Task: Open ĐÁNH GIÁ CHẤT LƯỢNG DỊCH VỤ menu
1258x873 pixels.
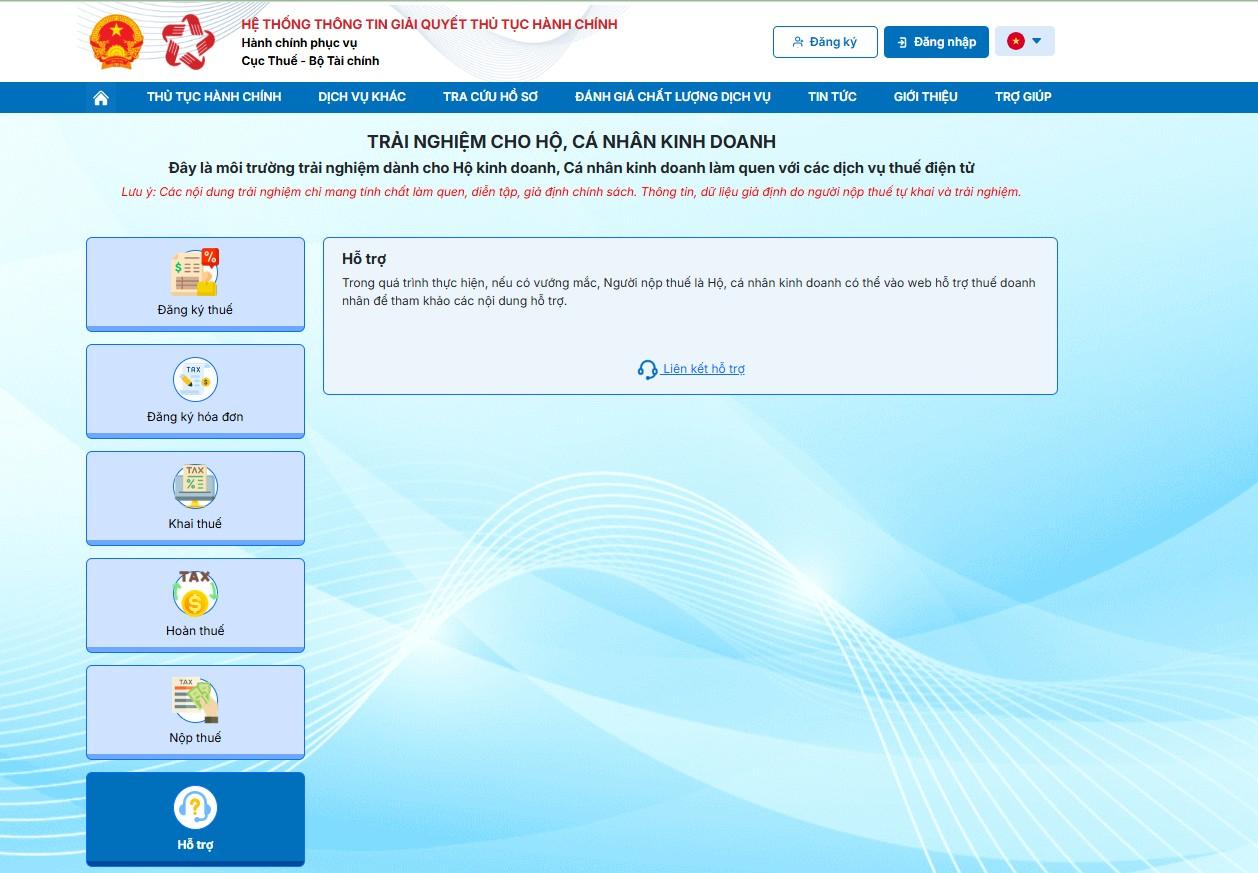Action: coord(672,97)
